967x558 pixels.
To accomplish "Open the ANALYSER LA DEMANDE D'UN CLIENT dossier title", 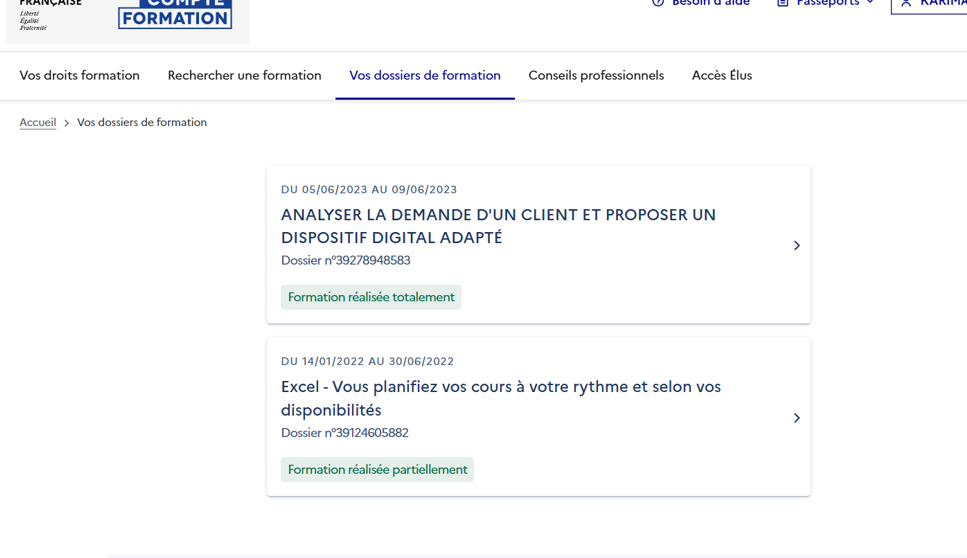I will [498, 226].
